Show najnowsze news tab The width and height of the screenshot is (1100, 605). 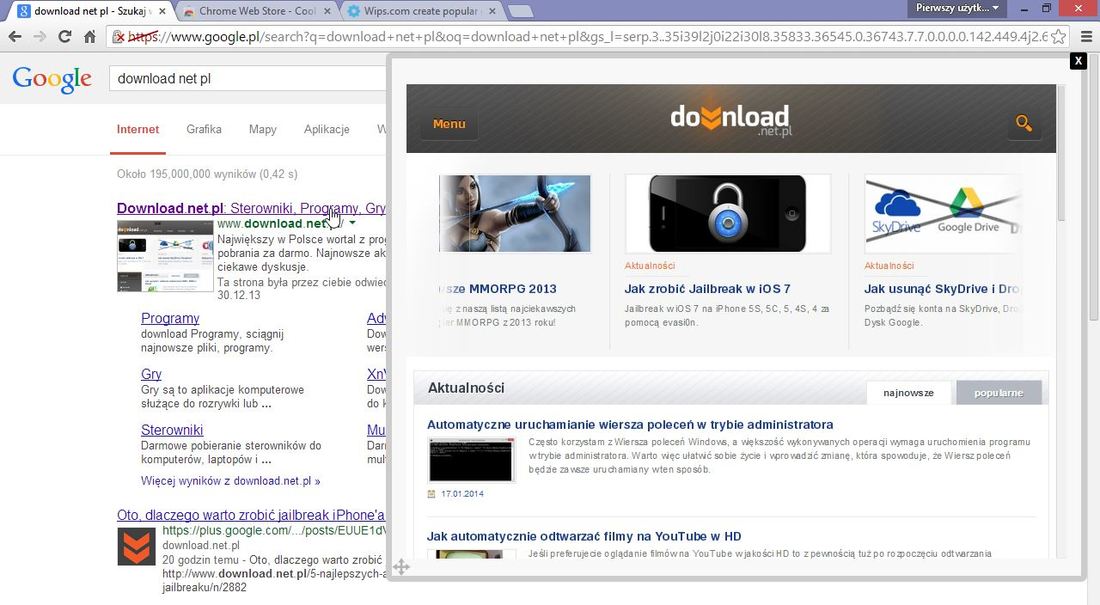(x=908, y=393)
